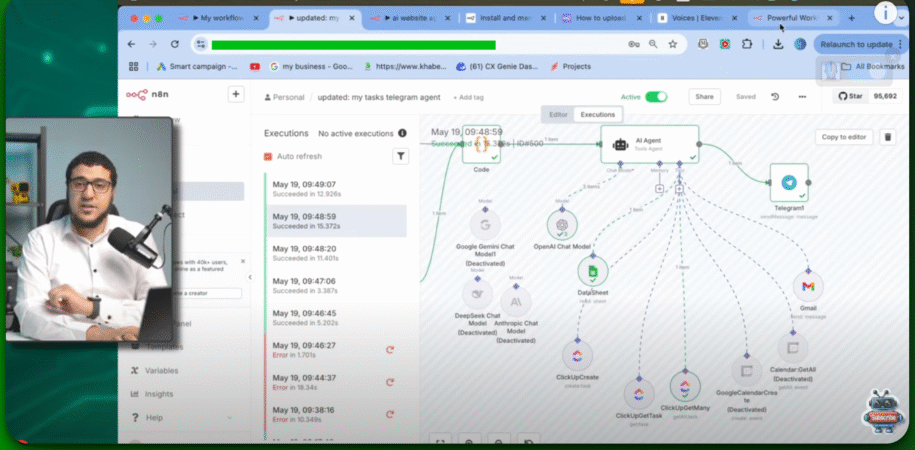Select execution May 19, 09:47:06
The image size is (915, 450).
click(x=336, y=285)
